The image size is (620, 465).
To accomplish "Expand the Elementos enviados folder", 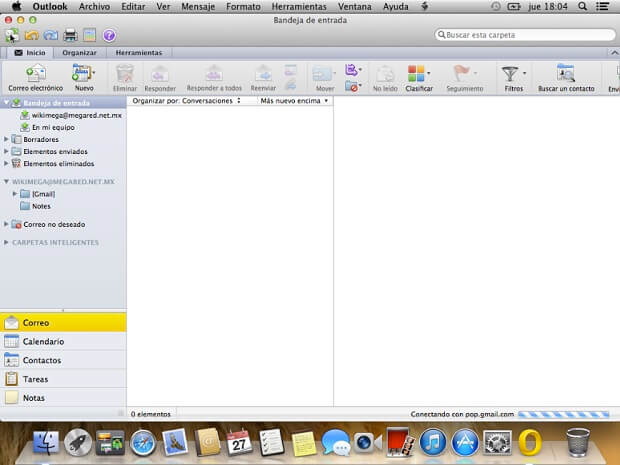I will (6, 151).
